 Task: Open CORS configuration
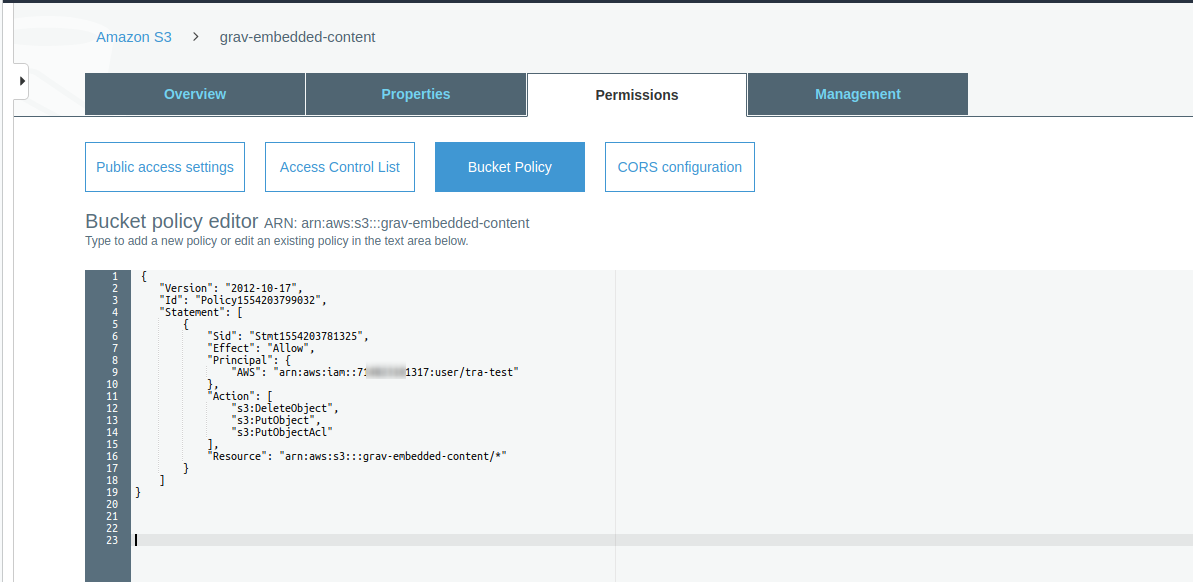pos(680,167)
